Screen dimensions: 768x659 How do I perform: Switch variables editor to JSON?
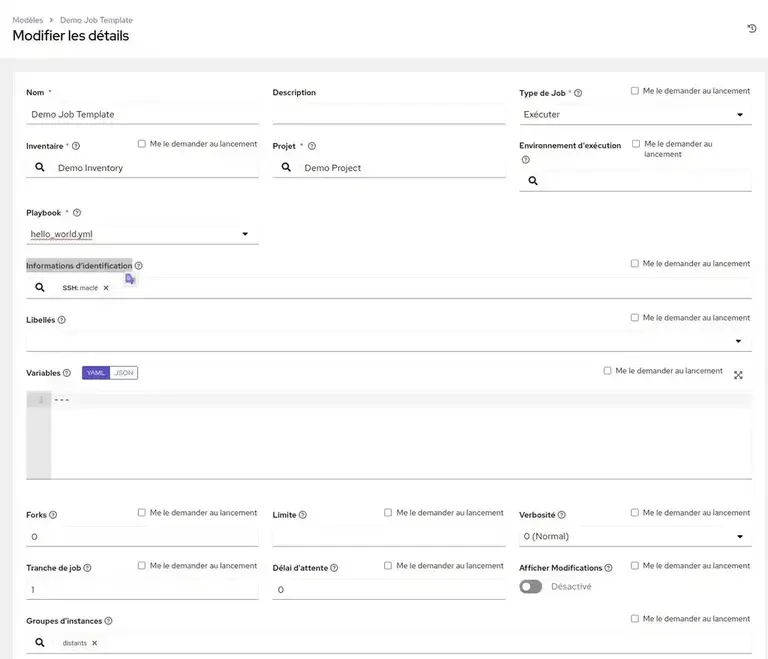pos(124,373)
